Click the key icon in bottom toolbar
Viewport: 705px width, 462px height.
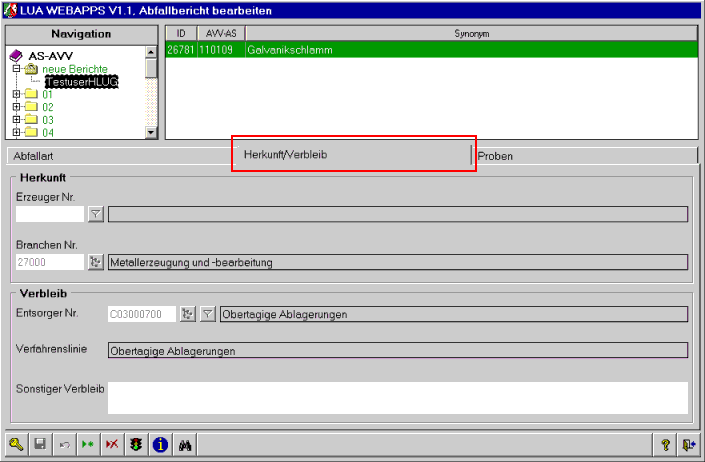point(17,445)
